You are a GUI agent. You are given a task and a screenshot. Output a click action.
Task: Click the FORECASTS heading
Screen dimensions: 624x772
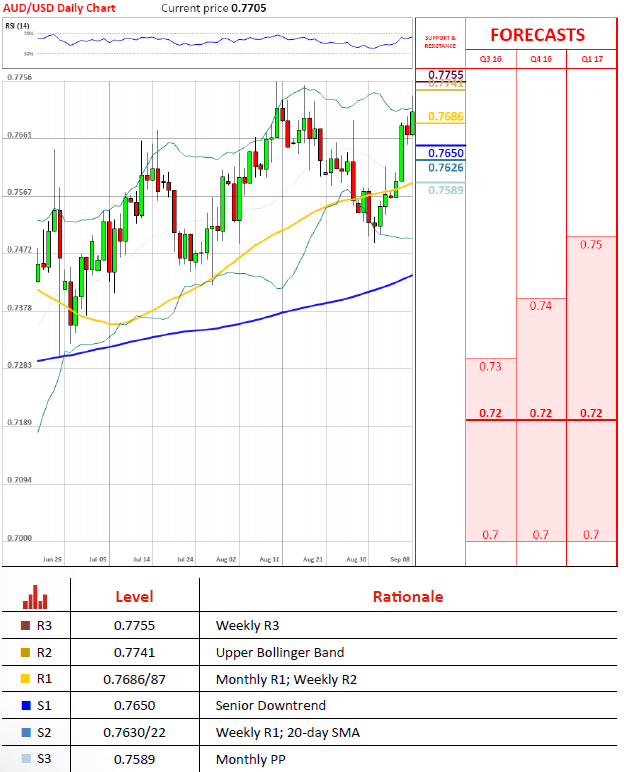click(x=537, y=35)
